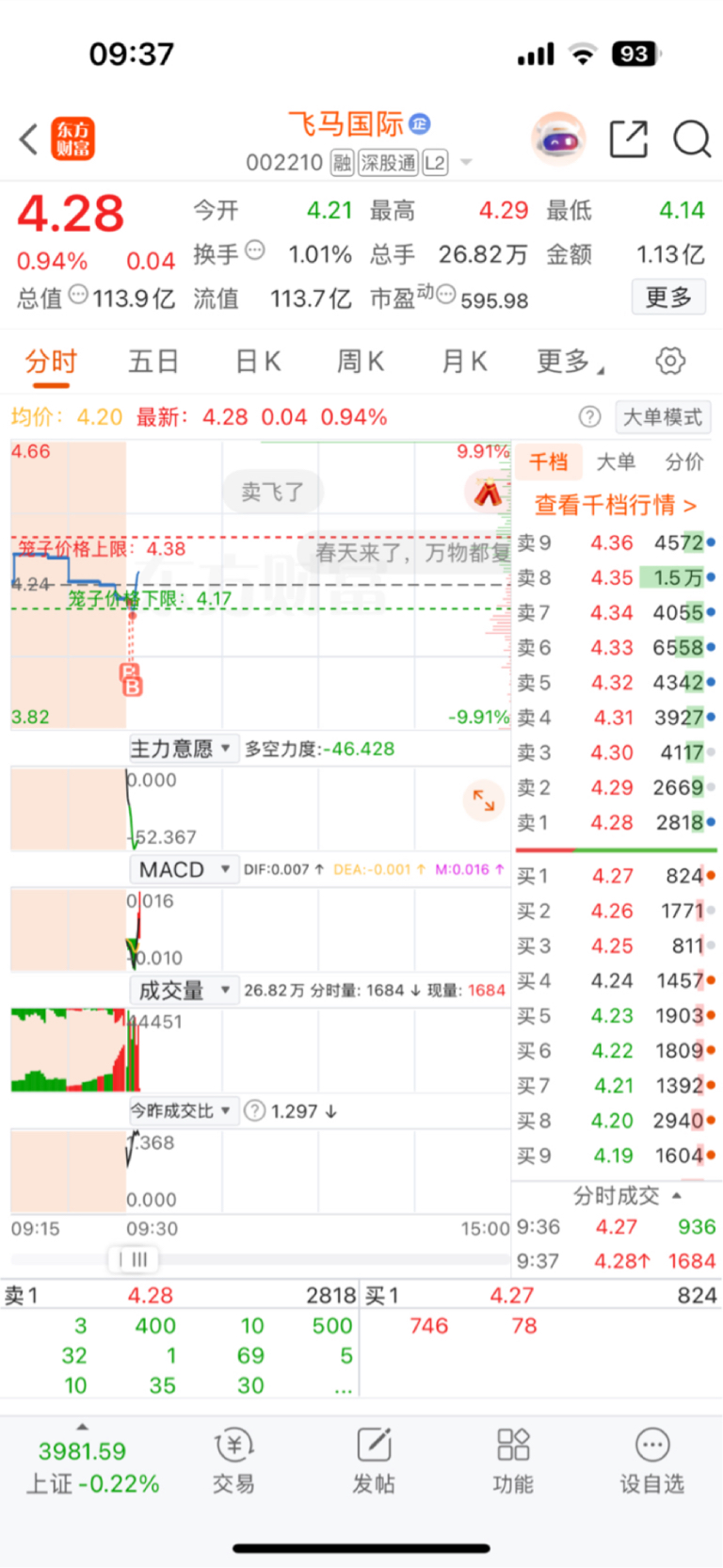This screenshot has height=1568, width=723.
Task: Open the 功能 functions icon
Action: [x=513, y=1461]
